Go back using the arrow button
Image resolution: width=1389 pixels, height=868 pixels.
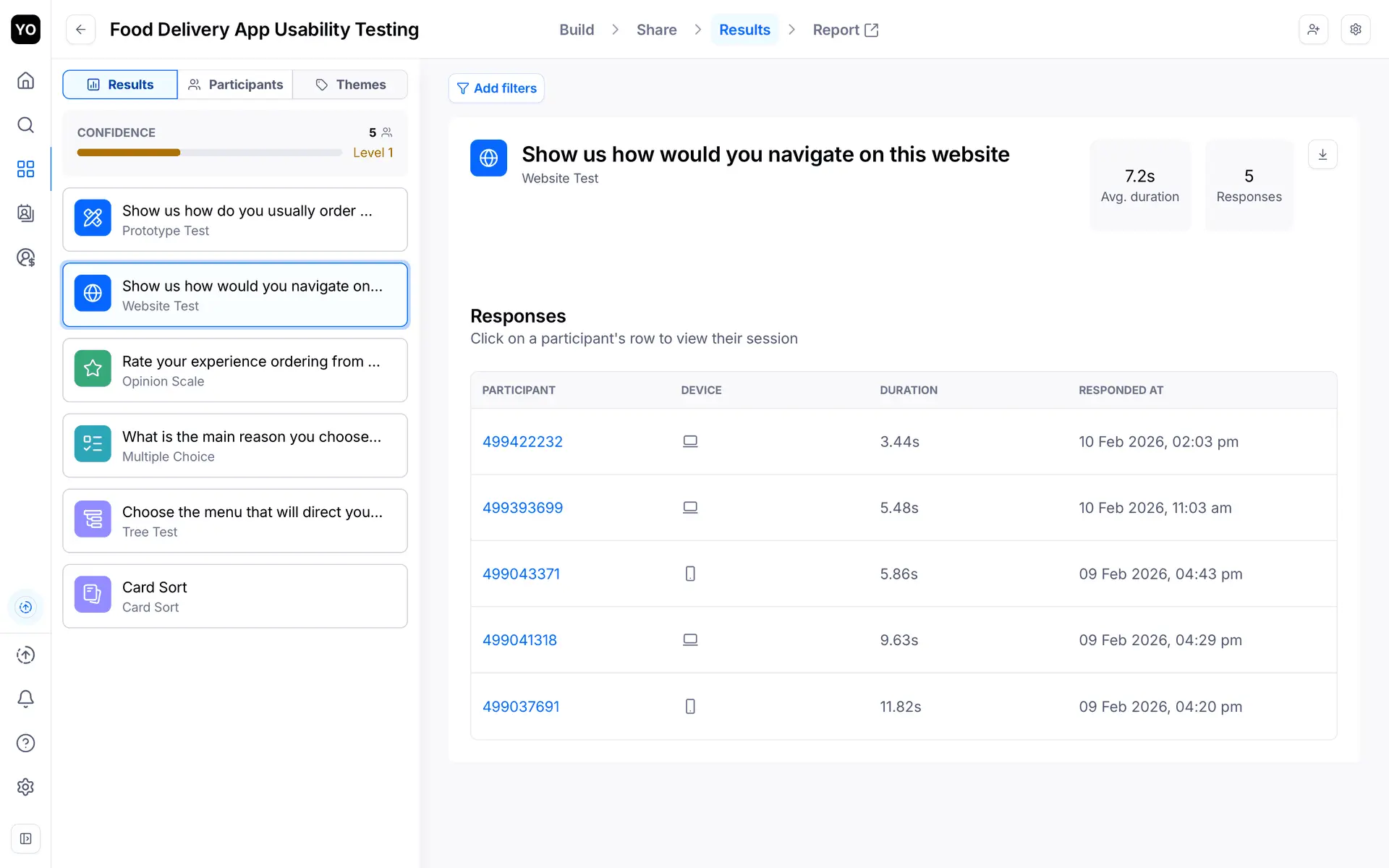coord(81,30)
